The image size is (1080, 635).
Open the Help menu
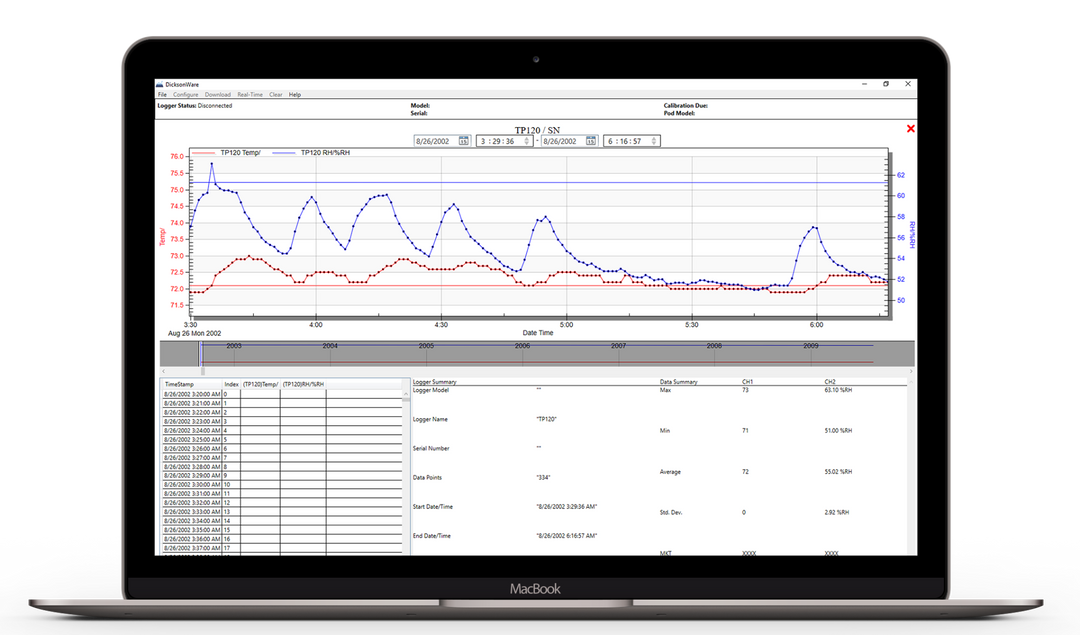[295, 94]
